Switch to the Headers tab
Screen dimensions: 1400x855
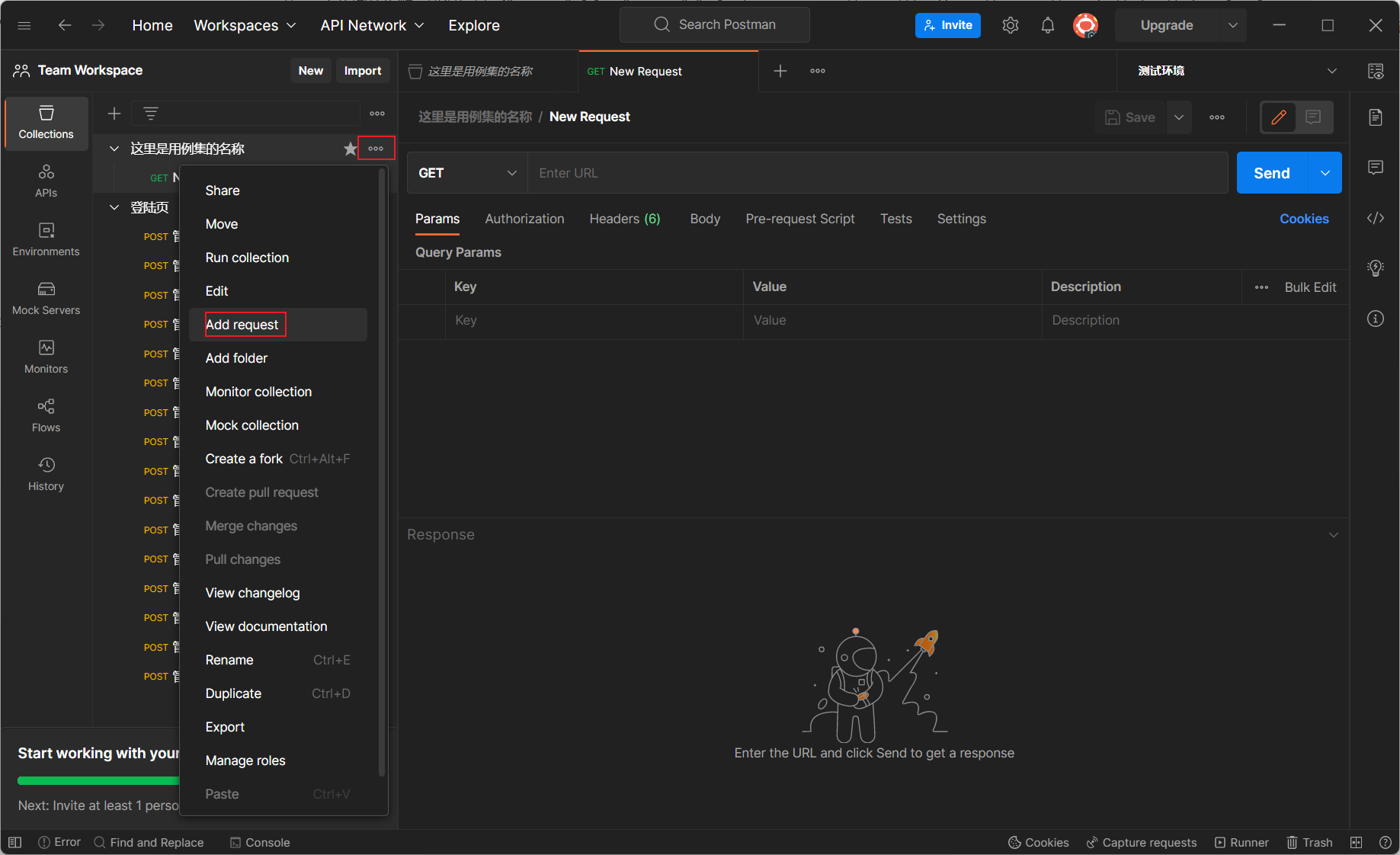624,219
